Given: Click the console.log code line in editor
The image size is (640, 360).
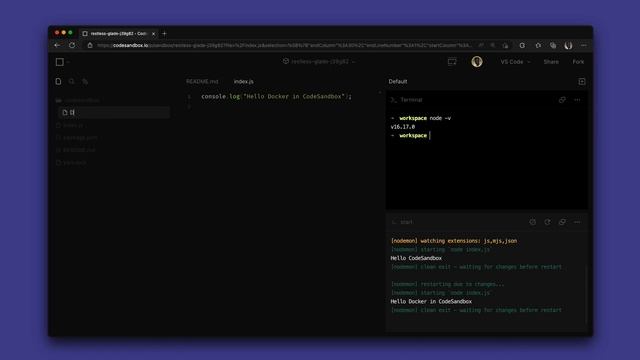Looking at the screenshot, I should coord(276,96).
